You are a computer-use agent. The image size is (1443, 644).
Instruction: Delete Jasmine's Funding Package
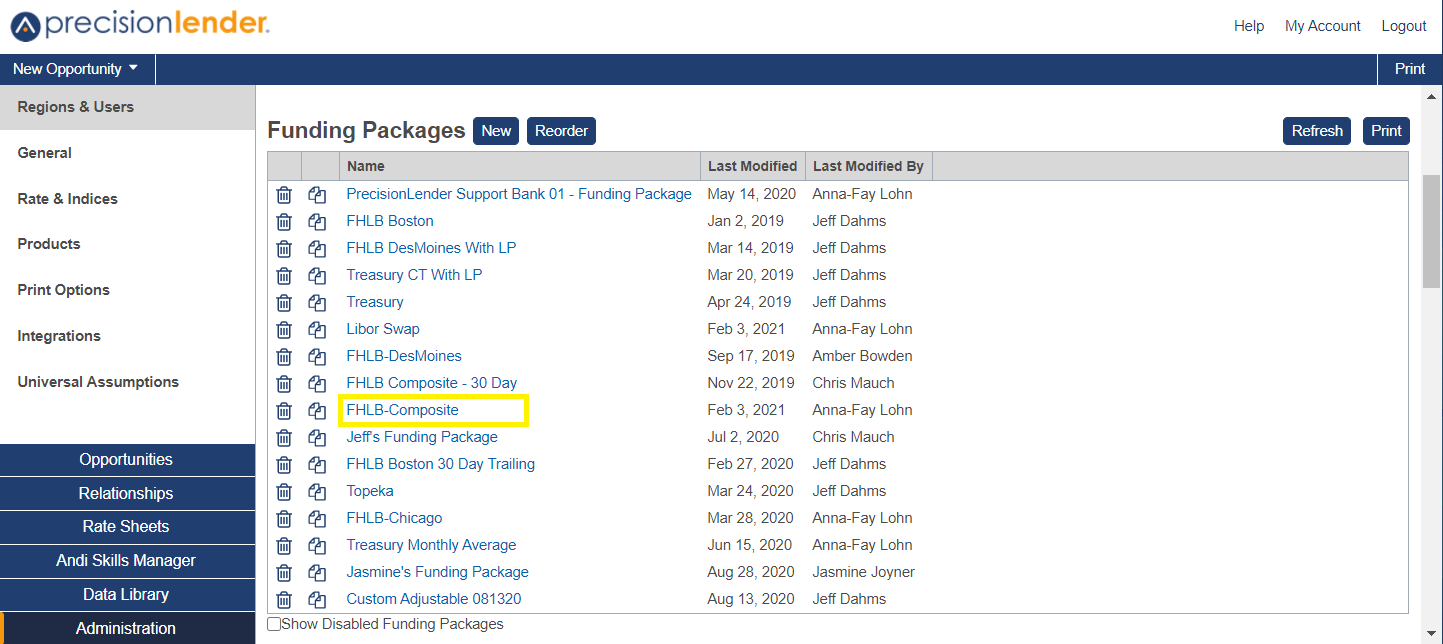click(x=284, y=572)
